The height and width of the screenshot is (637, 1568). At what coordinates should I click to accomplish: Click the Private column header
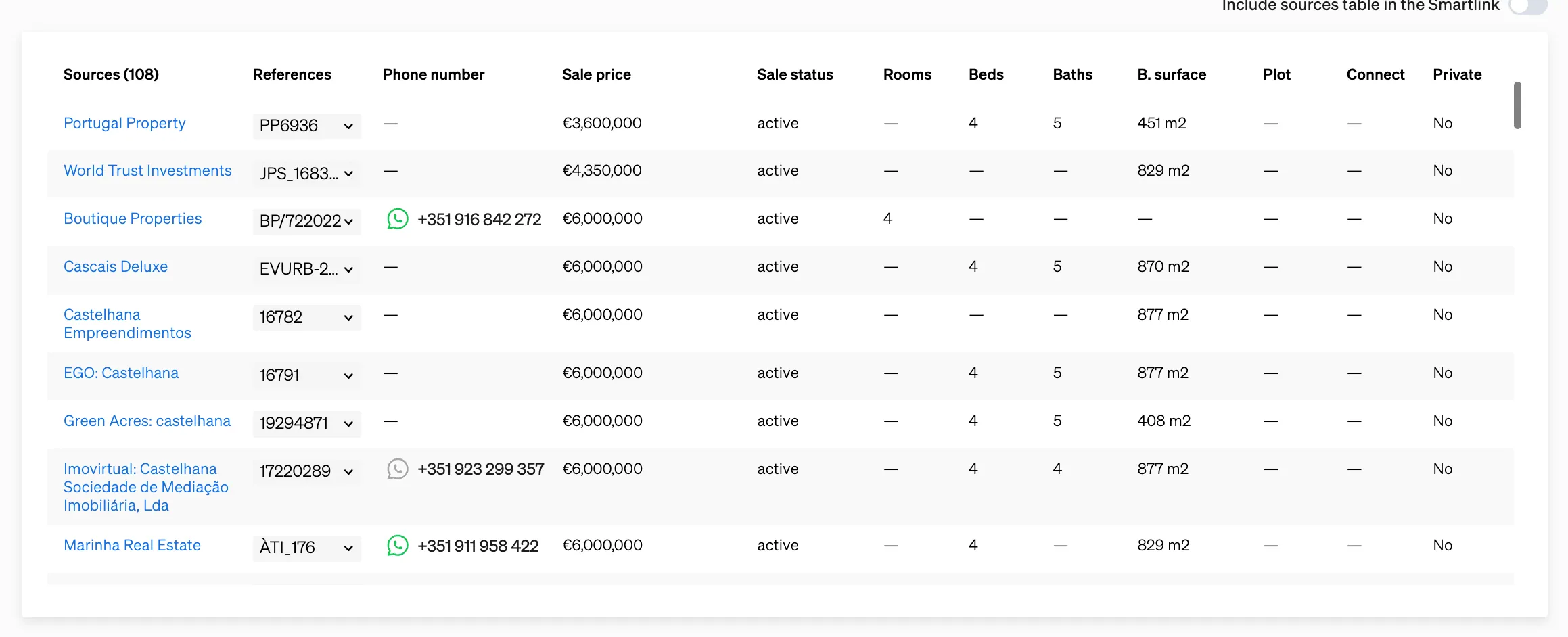click(1457, 74)
